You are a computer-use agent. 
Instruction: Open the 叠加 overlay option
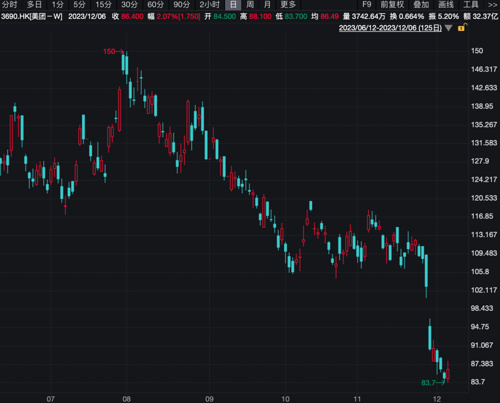pyautogui.click(x=421, y=5)
